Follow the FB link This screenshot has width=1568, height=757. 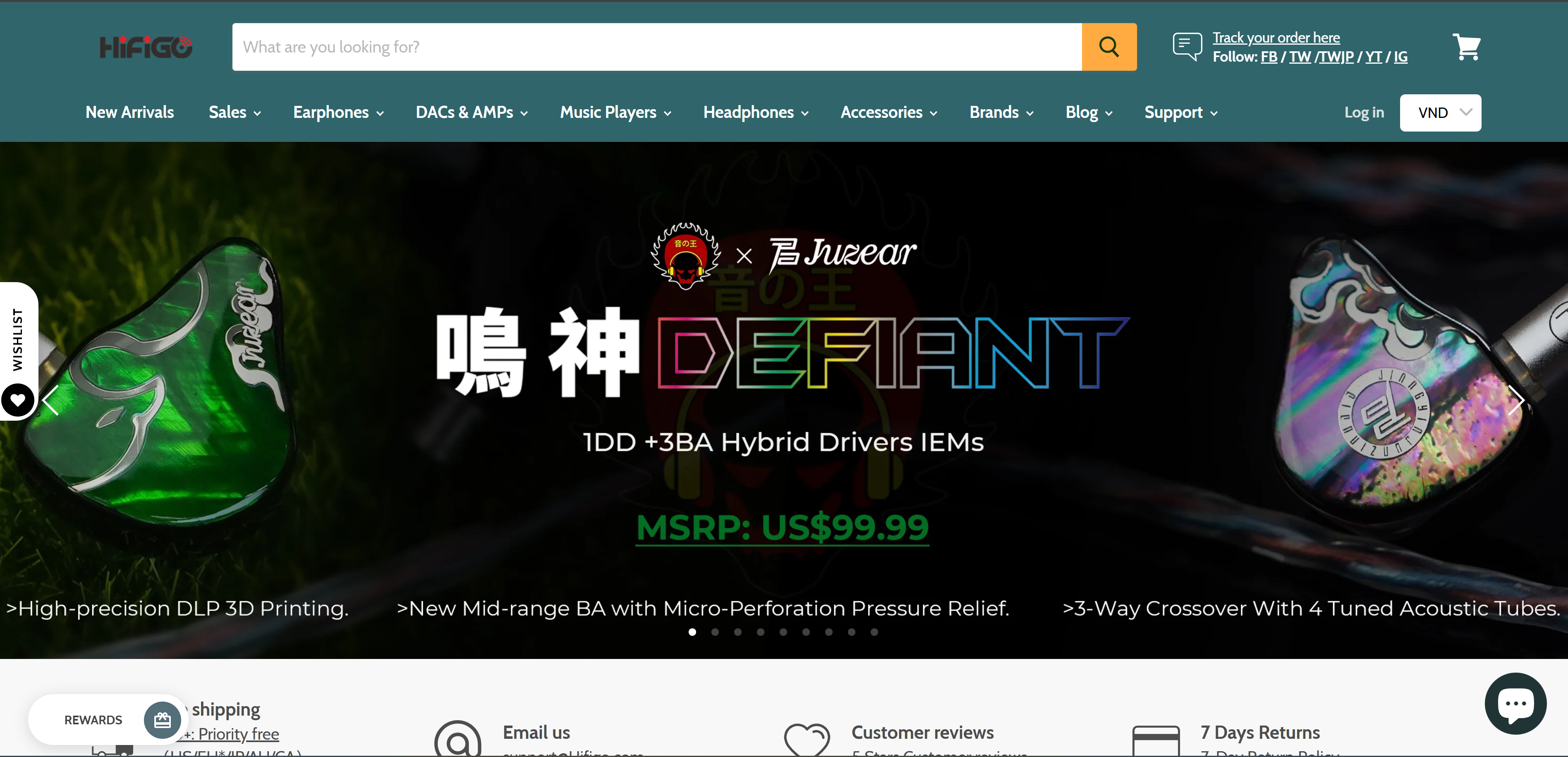point(1269,57)
